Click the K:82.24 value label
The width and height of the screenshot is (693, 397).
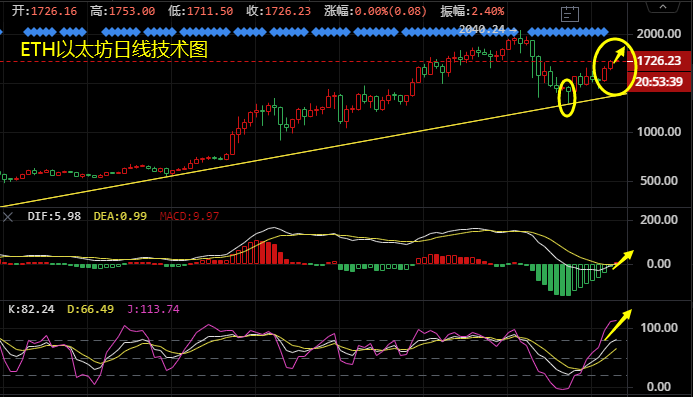pyautogui.click(x=31, y=309)
